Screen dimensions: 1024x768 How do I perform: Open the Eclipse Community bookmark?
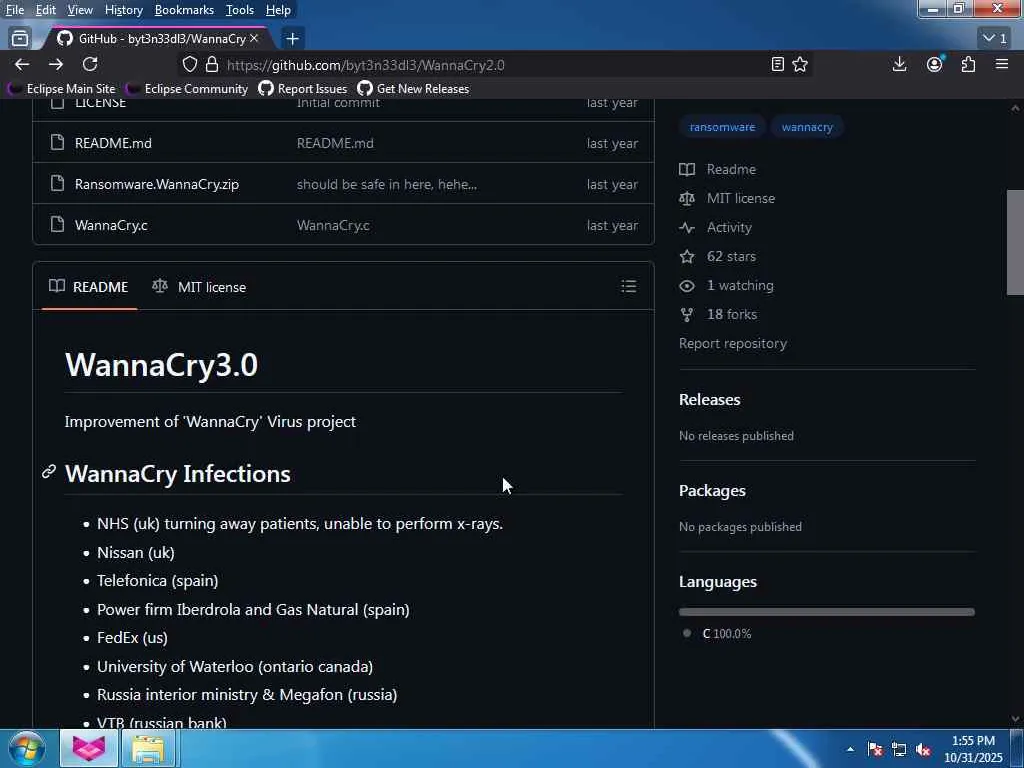[188, 88]
